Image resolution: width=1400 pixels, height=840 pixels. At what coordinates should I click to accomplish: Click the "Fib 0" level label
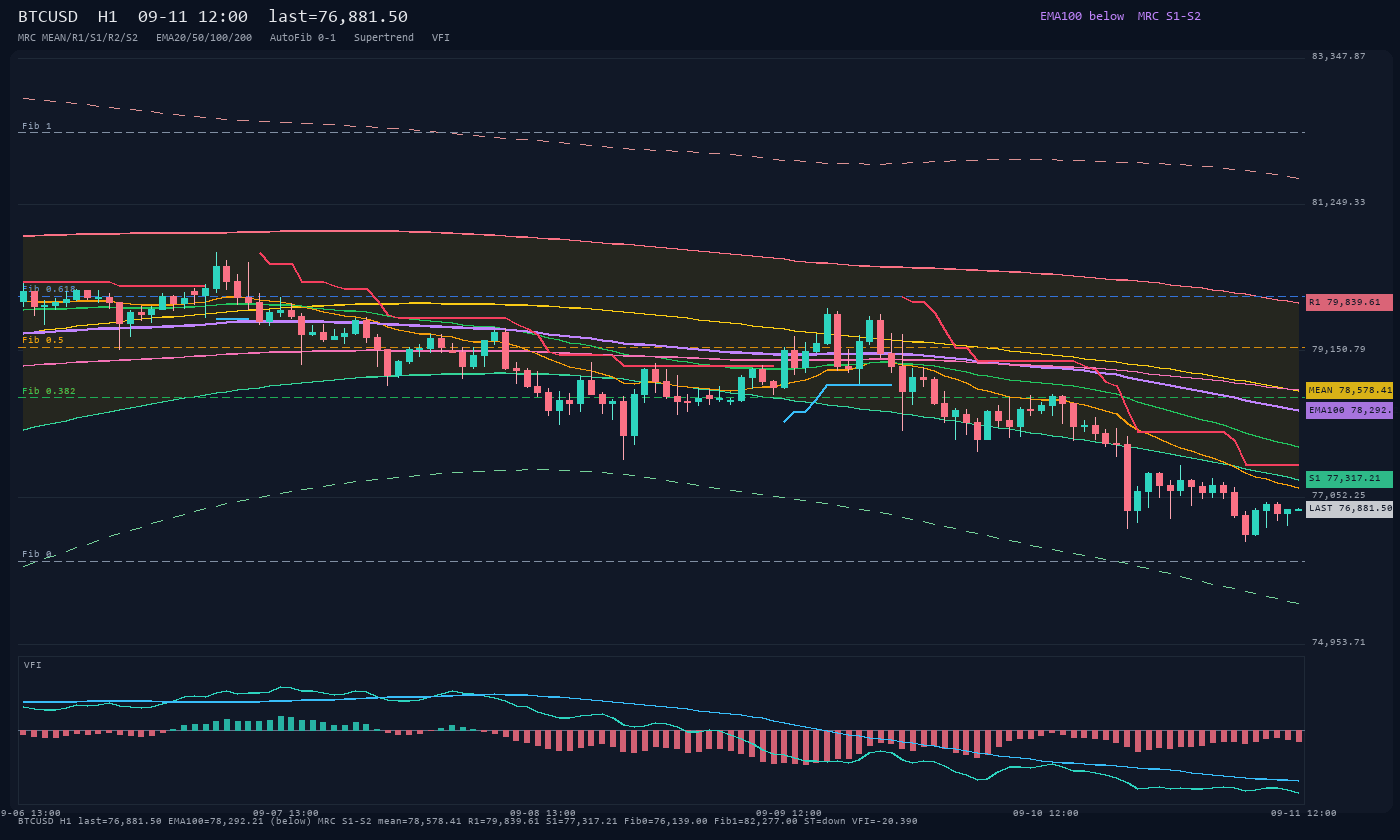[37, 554]
